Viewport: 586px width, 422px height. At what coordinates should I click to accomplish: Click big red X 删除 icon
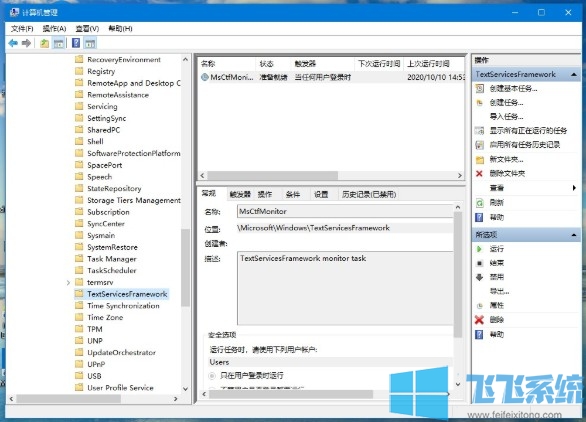tap(479, 320)
